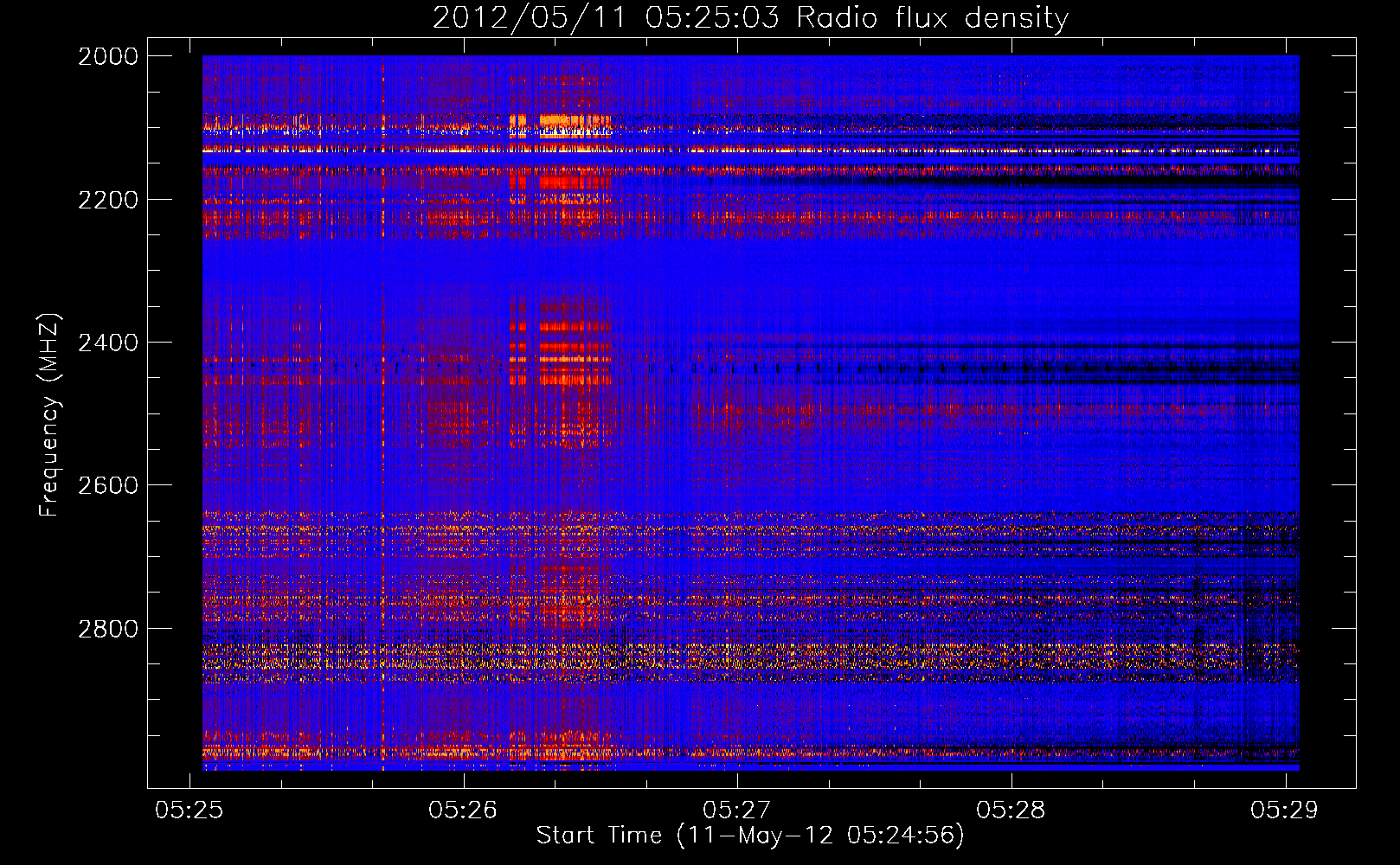
Task: Click the 2000 frequency axis label
Action: (108, 56)
